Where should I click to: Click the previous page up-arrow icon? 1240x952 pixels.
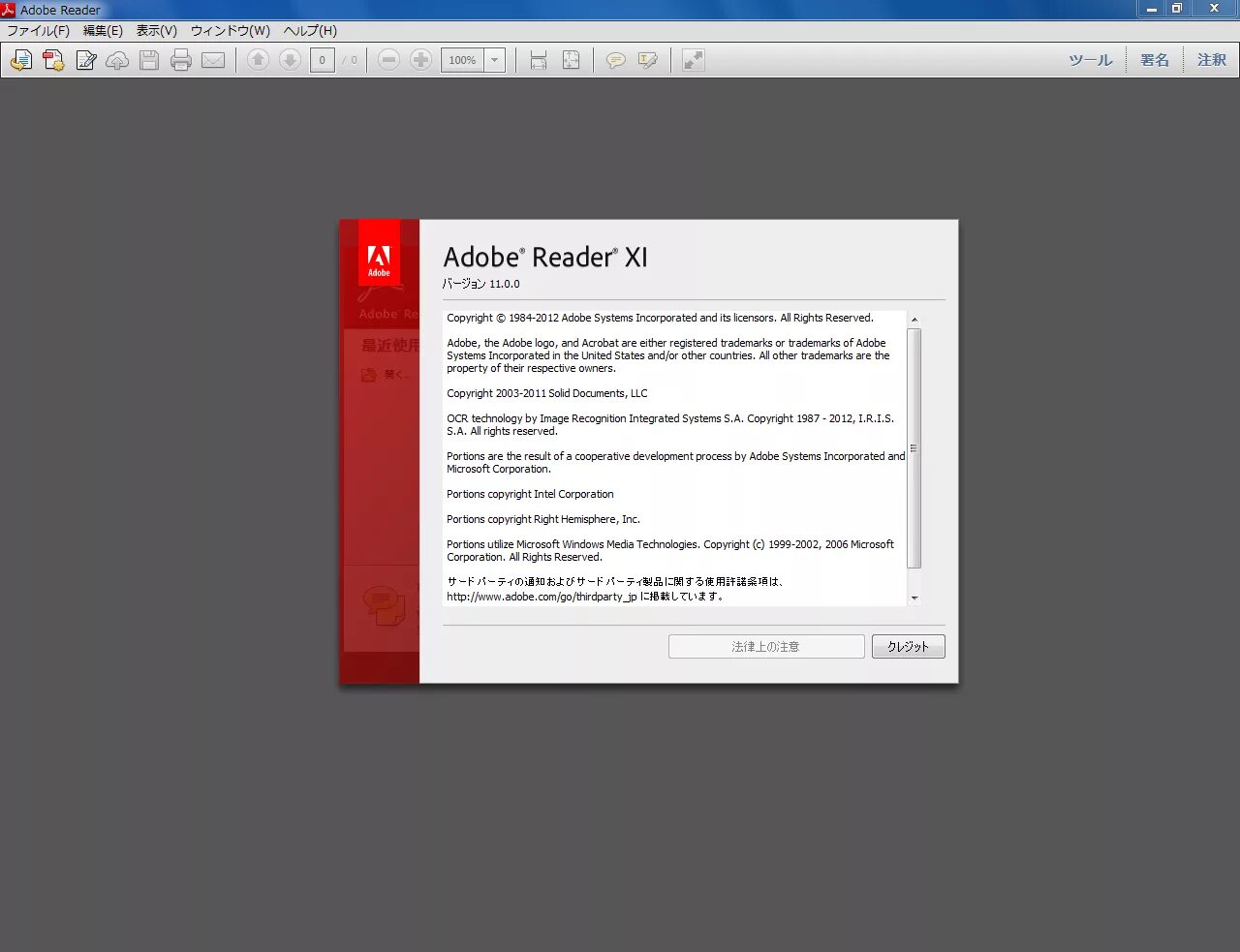click(x=258, y=60)
